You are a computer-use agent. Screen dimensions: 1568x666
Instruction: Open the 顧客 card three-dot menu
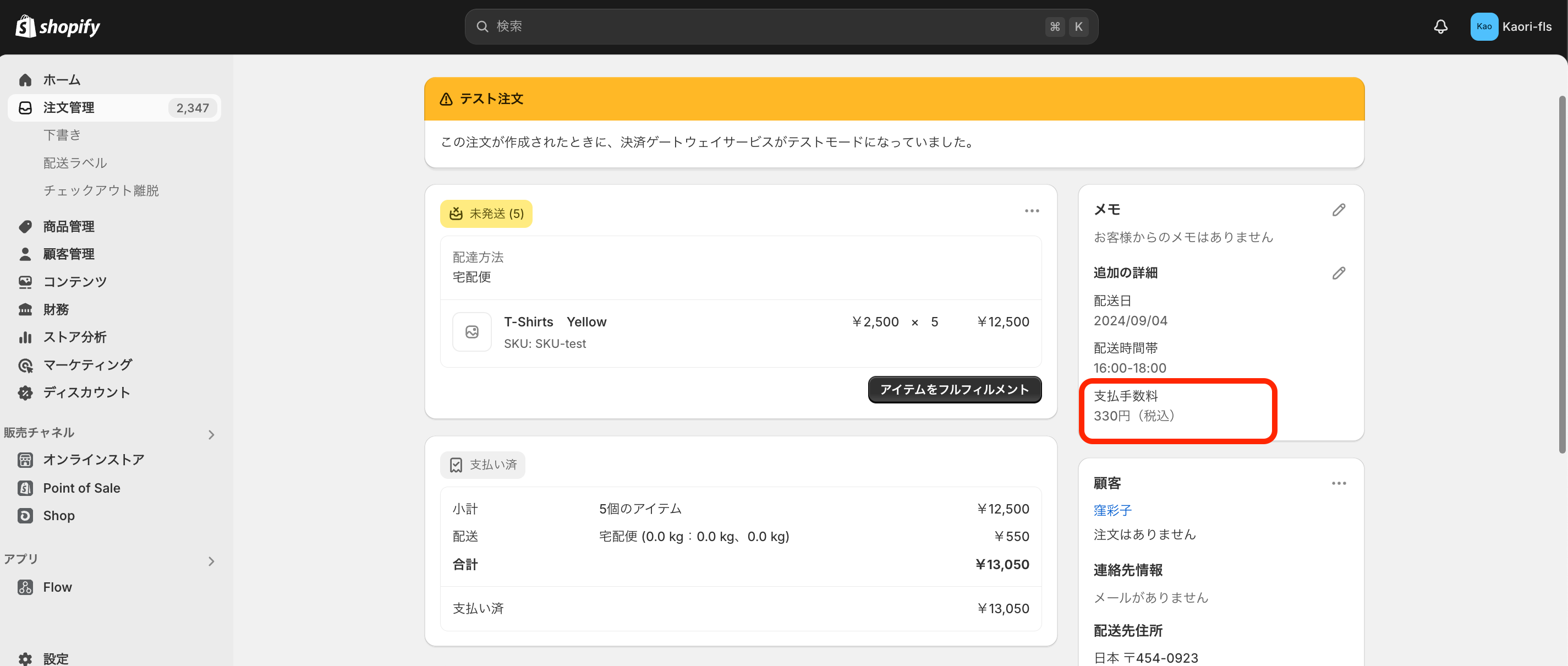1339,483
